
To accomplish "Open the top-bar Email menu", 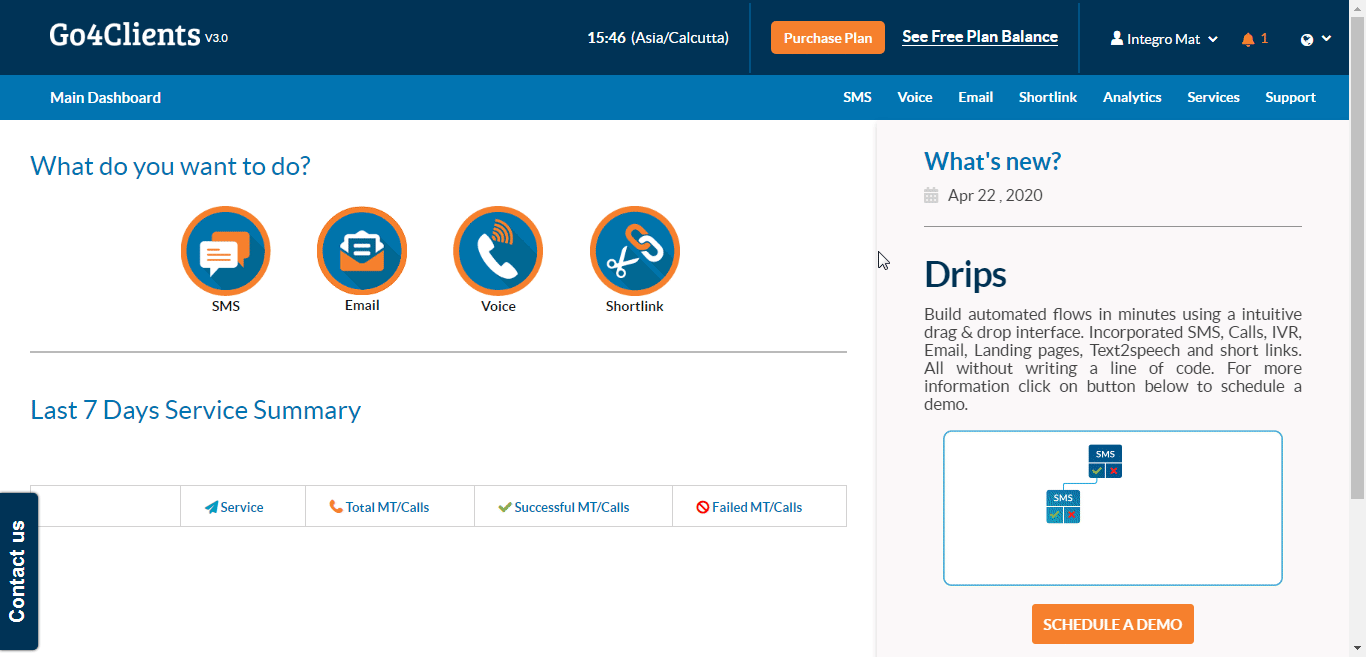I will 976,97.
